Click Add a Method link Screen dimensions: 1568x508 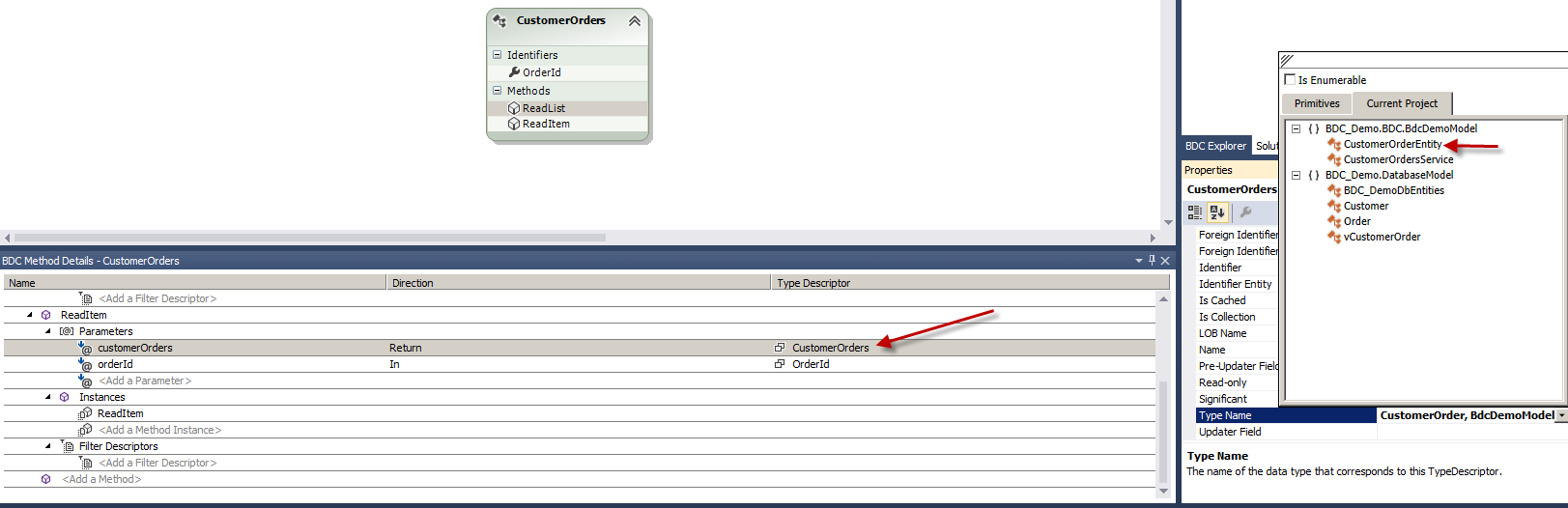pyautogui.click(x=101, y=479)
